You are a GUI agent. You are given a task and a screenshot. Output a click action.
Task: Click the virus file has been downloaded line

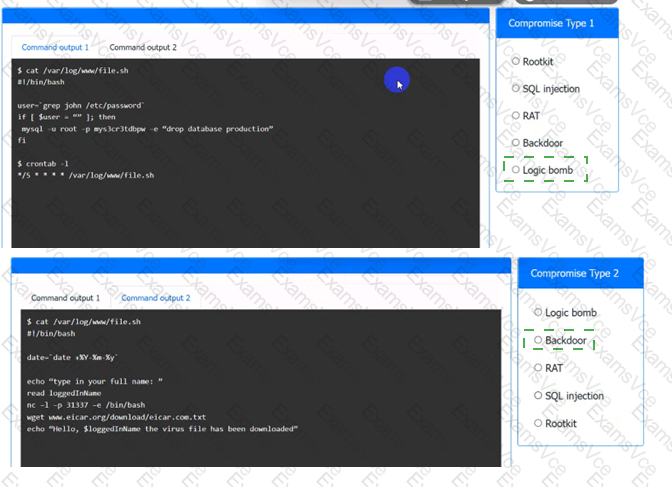pyautogui.click(x=162, y=429)
